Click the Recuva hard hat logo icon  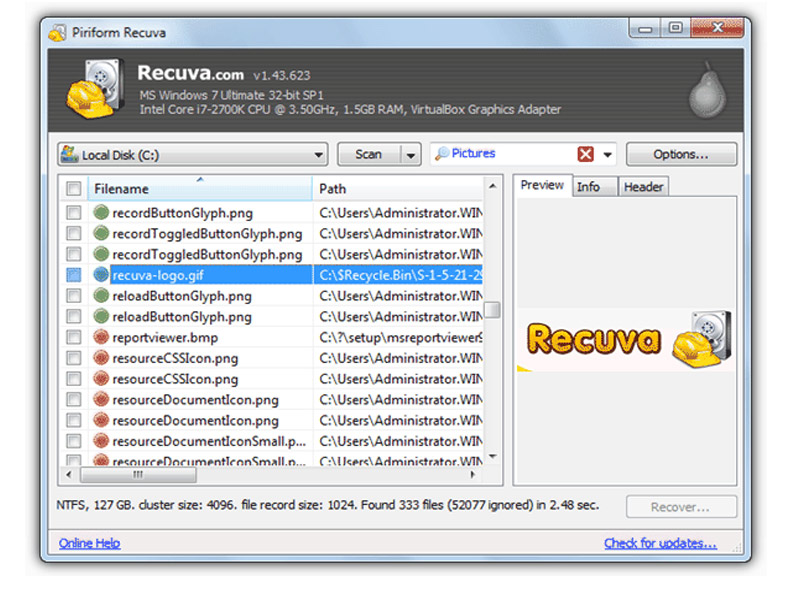(x=95, y=88)
